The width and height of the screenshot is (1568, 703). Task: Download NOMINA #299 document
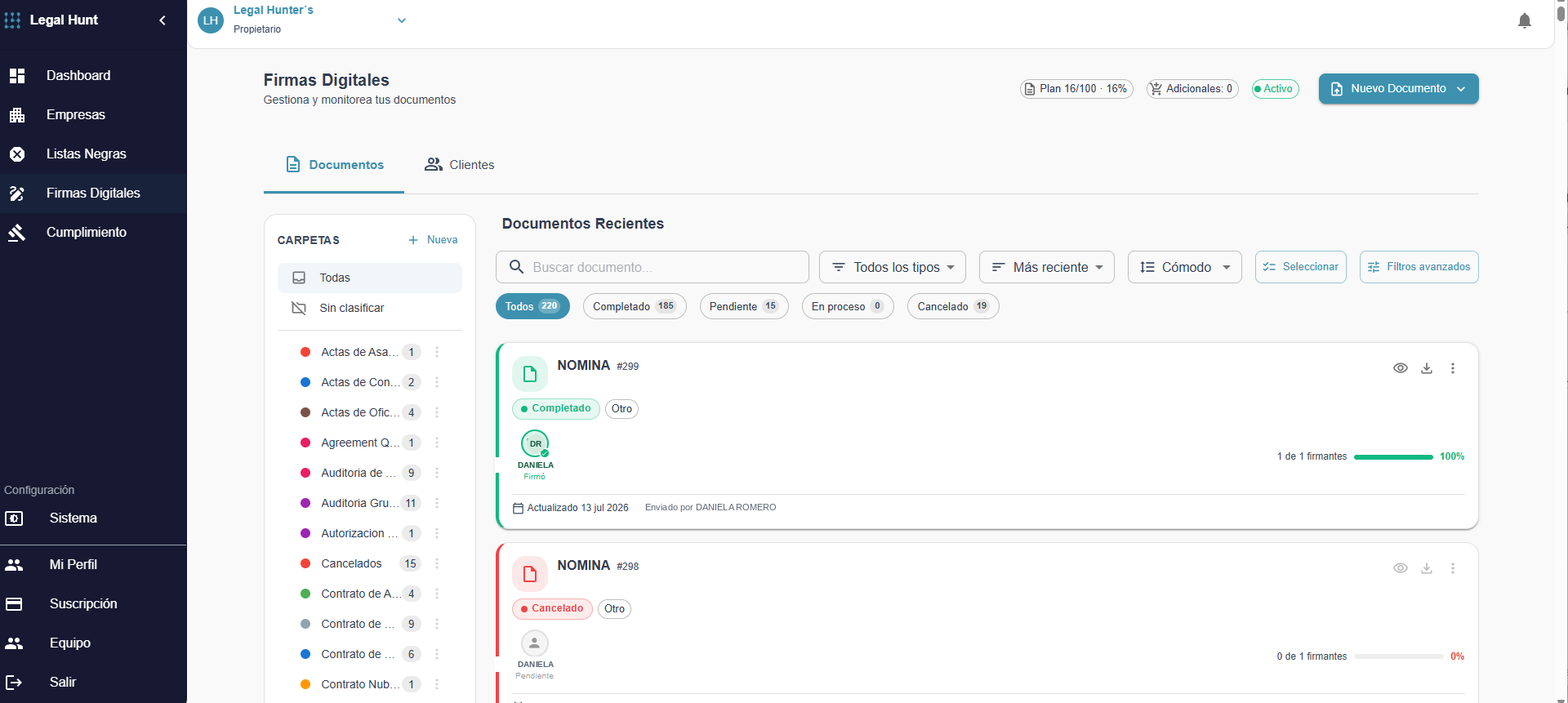1426,368
